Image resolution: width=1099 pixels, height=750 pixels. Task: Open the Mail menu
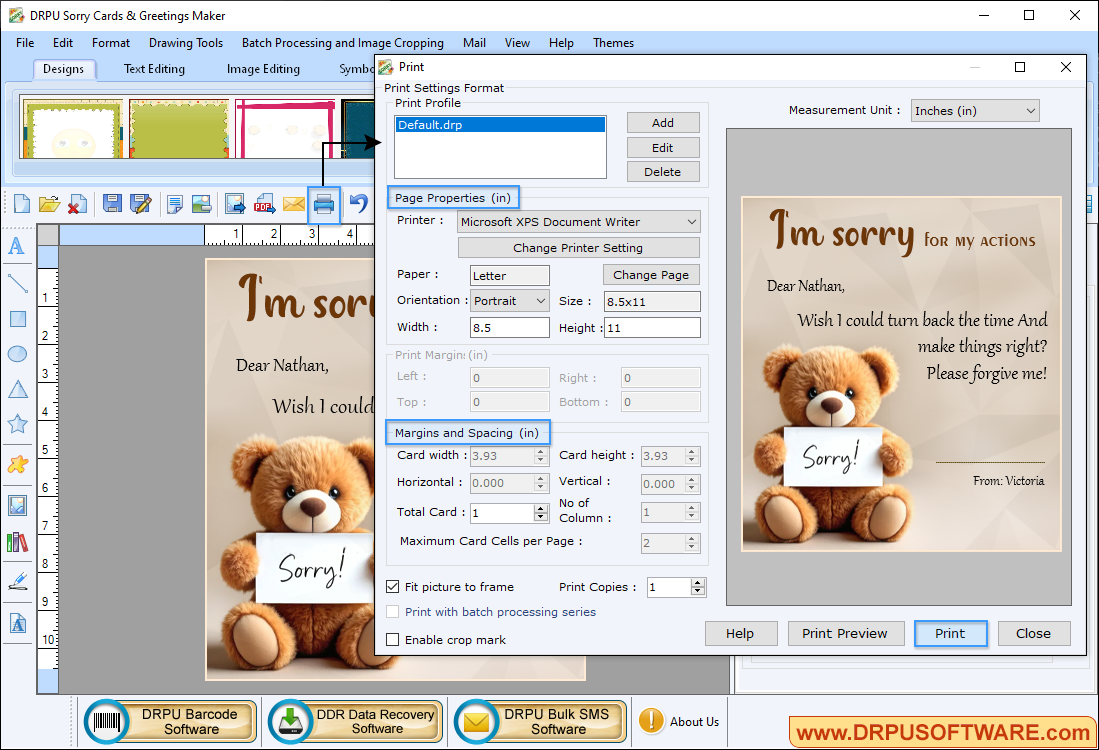click(474, 43)
